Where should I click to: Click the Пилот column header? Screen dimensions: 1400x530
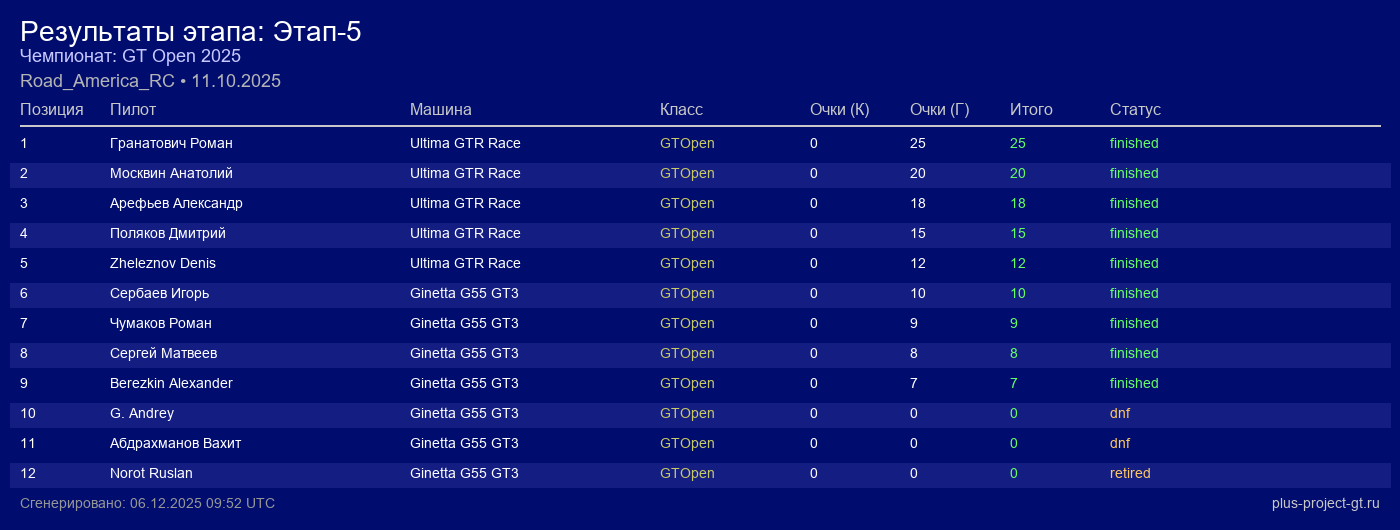tap(133, 109)
